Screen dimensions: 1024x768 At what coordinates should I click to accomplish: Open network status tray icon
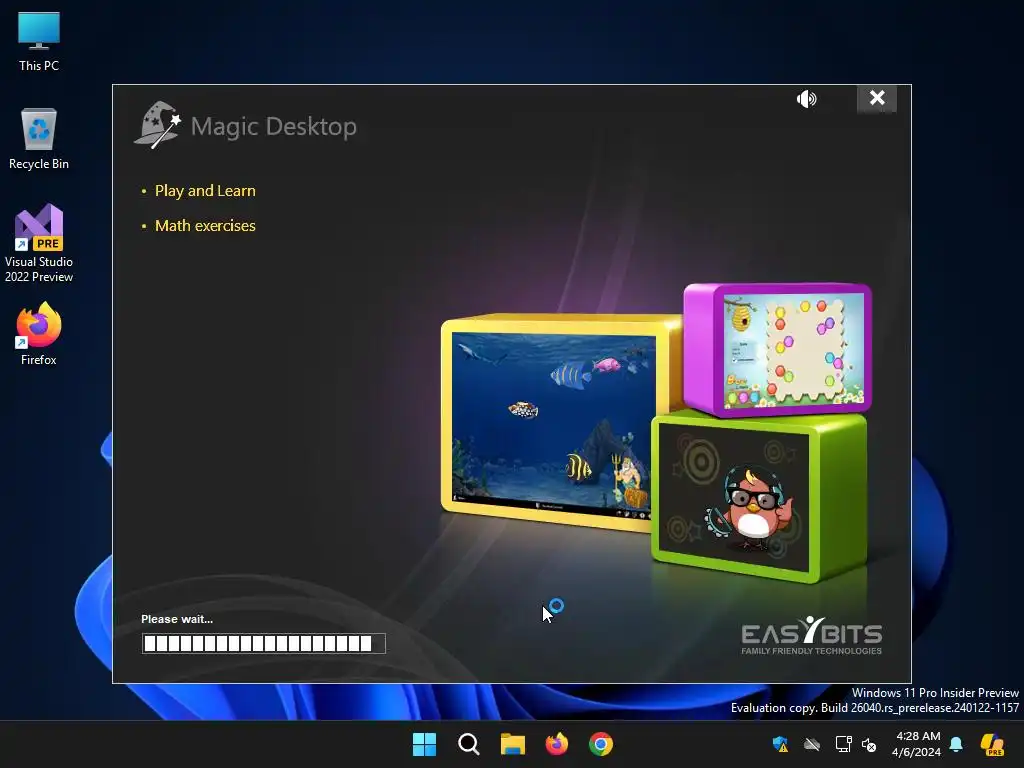pos(843,744)
